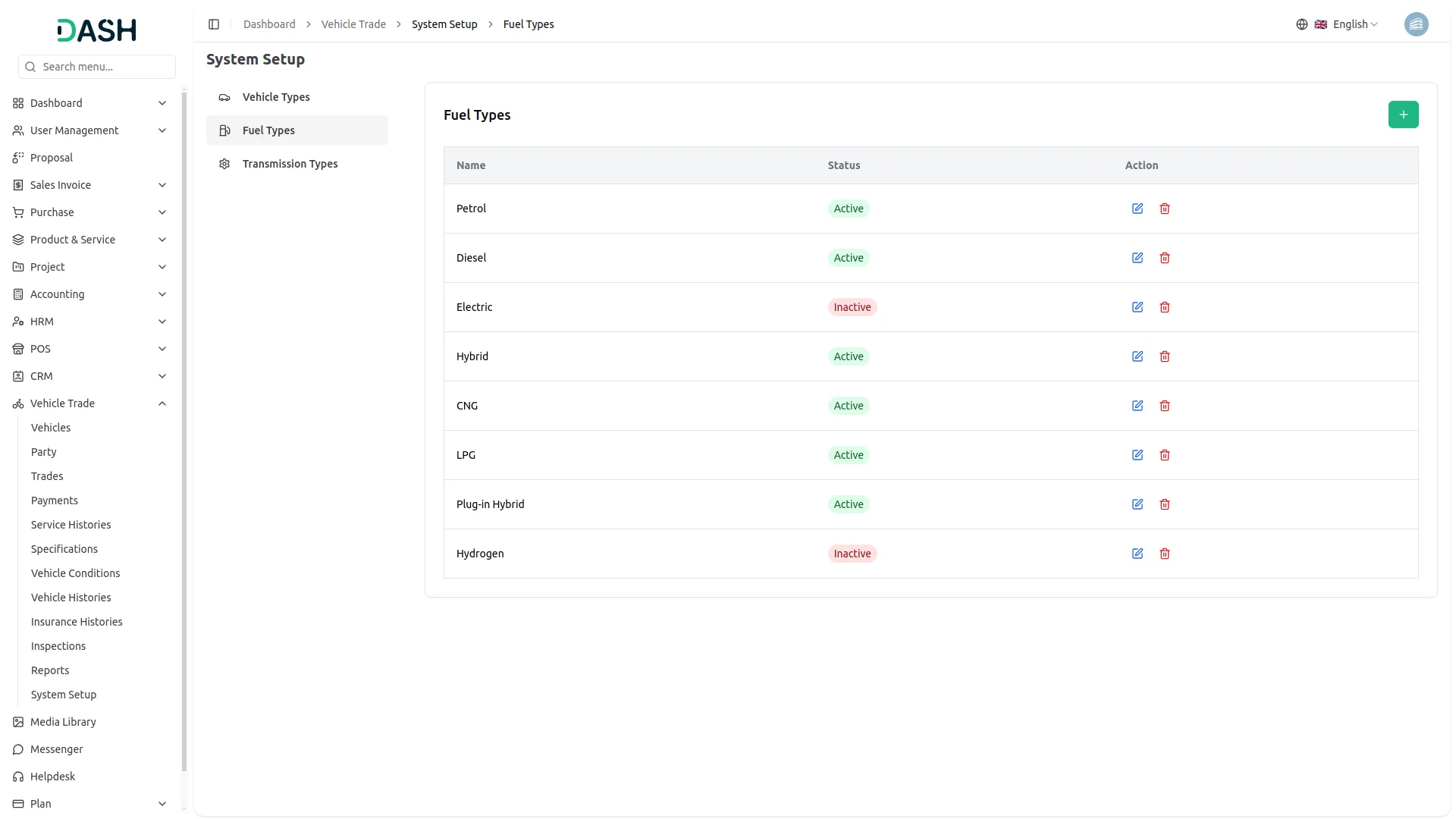Open the user avatar menu
This screenshot has height=819, width=1456.
pyautogui.click(x=1416, y=24)
